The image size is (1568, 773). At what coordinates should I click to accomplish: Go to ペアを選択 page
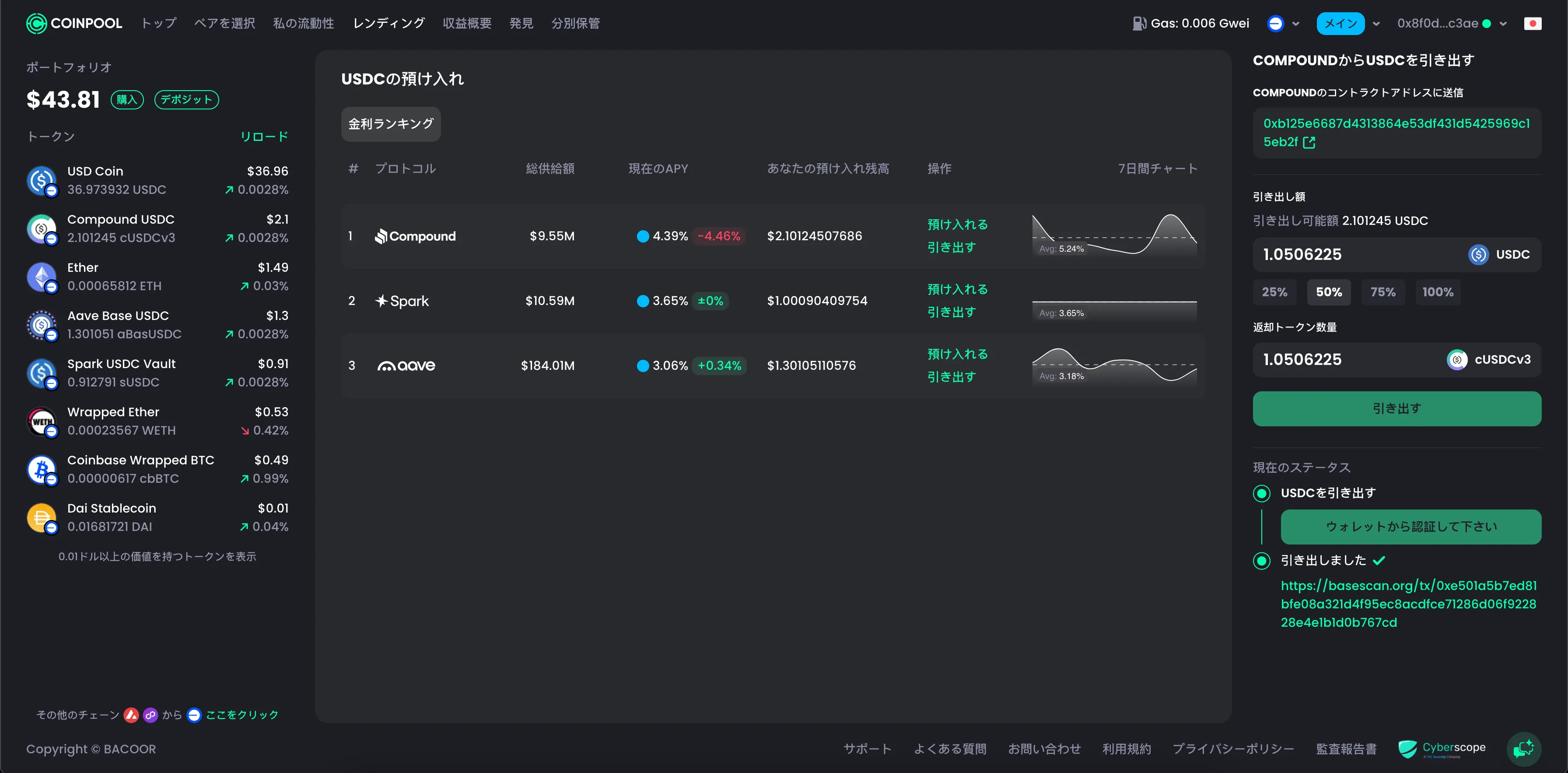click(224, 24)
